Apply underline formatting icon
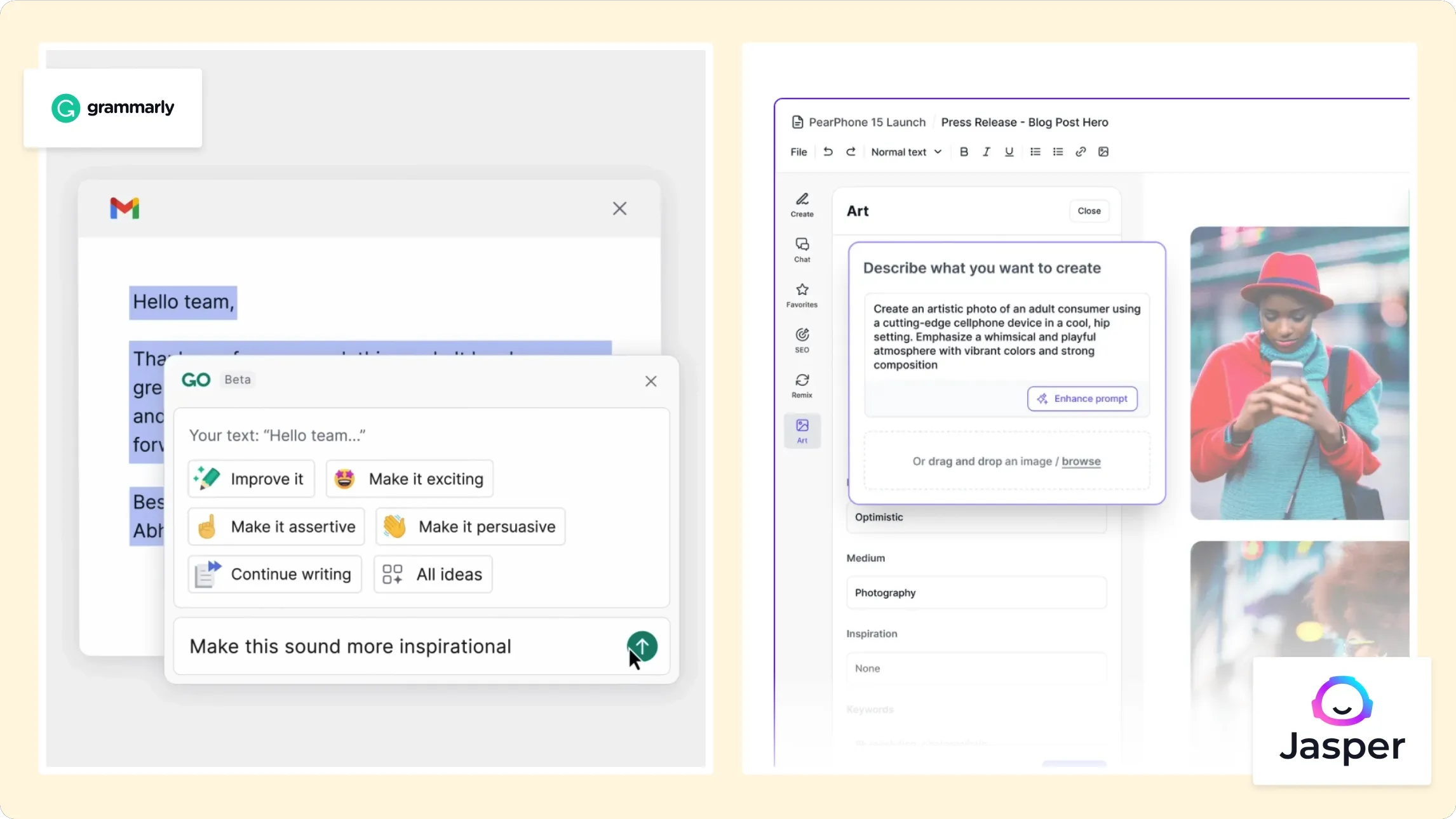Image resolution: width=1456 pixels, height=819 pixels. click(1009, 152)
